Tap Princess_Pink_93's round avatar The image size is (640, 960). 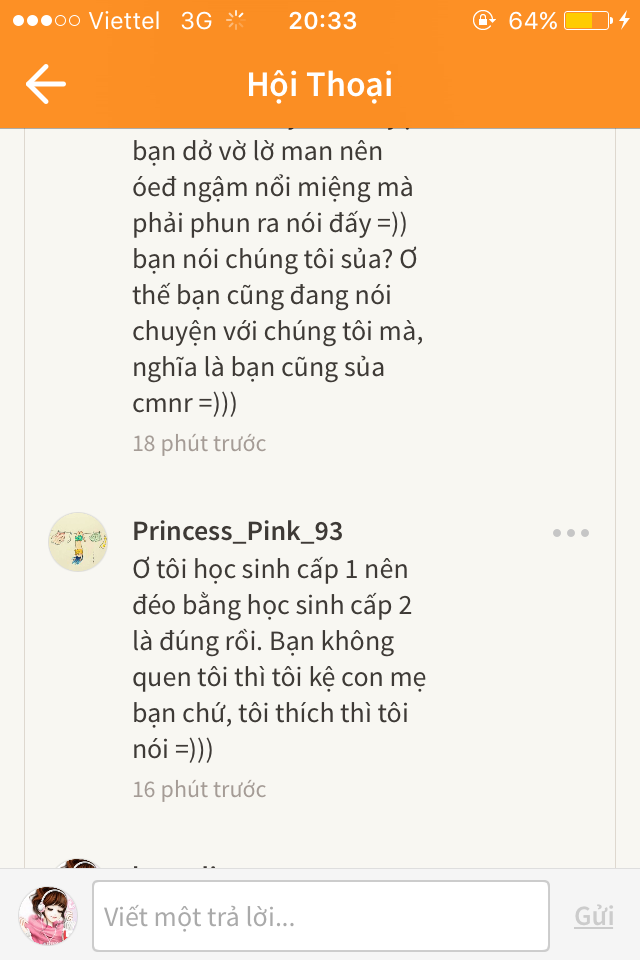[78, 542]
